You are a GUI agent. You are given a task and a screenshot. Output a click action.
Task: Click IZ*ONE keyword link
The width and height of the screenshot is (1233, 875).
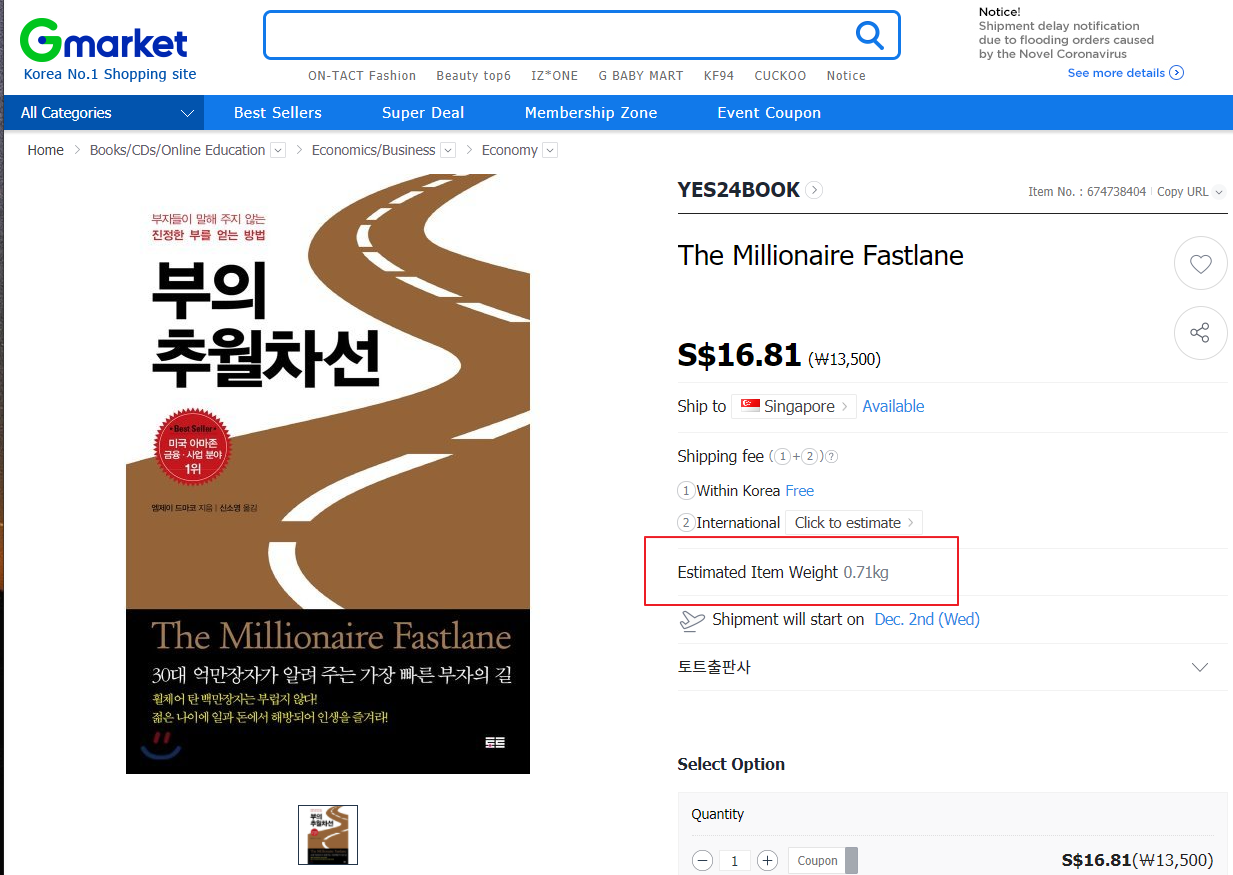pos(555,76)
